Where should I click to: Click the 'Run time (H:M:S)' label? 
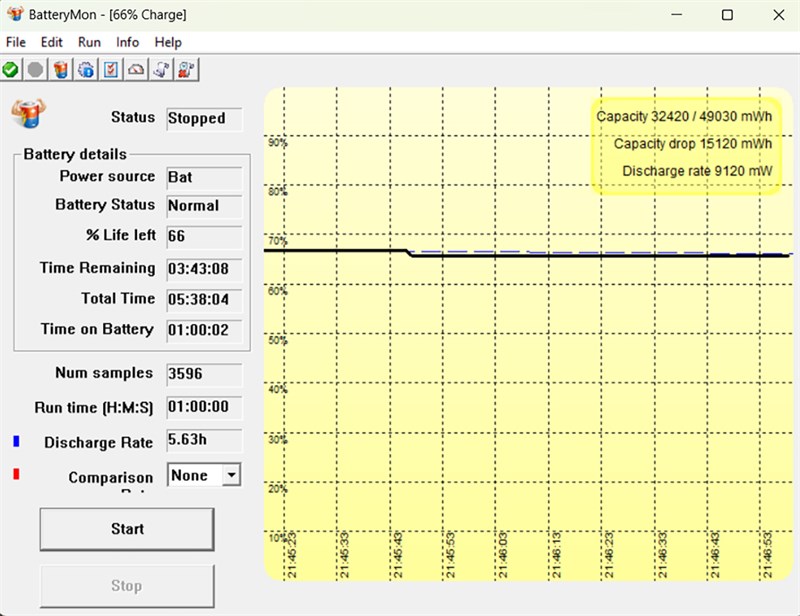coord(94,408)
